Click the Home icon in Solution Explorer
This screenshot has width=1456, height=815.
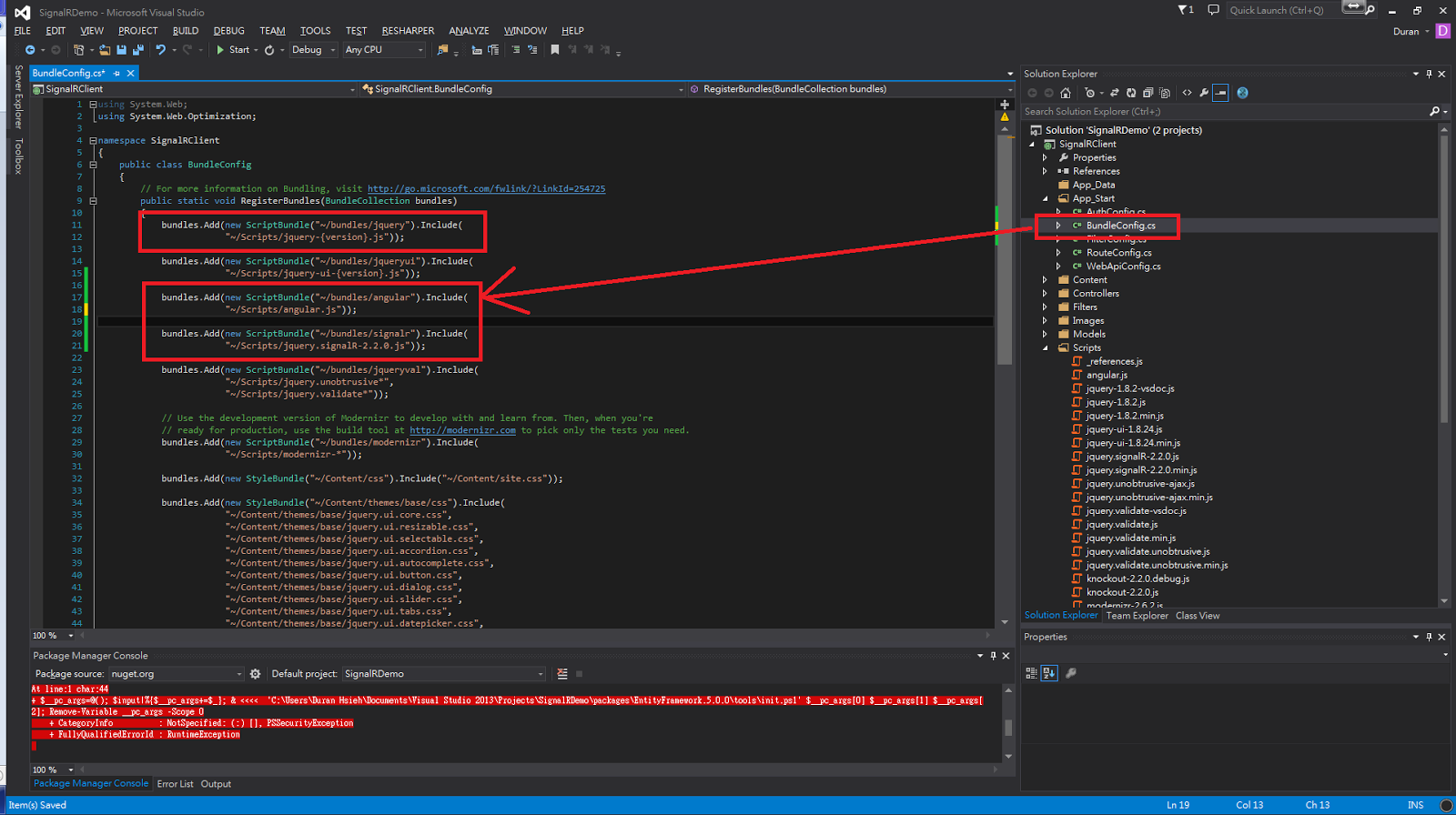[x=1066, y=93]
